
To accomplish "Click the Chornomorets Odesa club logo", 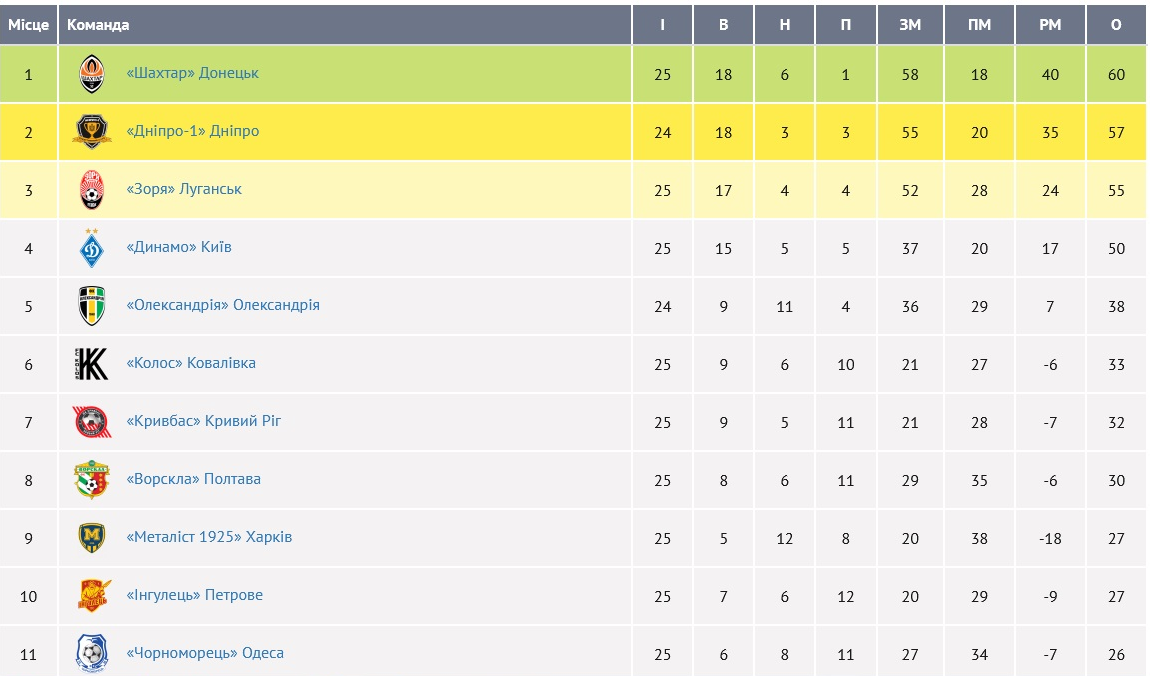I will (x=92, y=654).
